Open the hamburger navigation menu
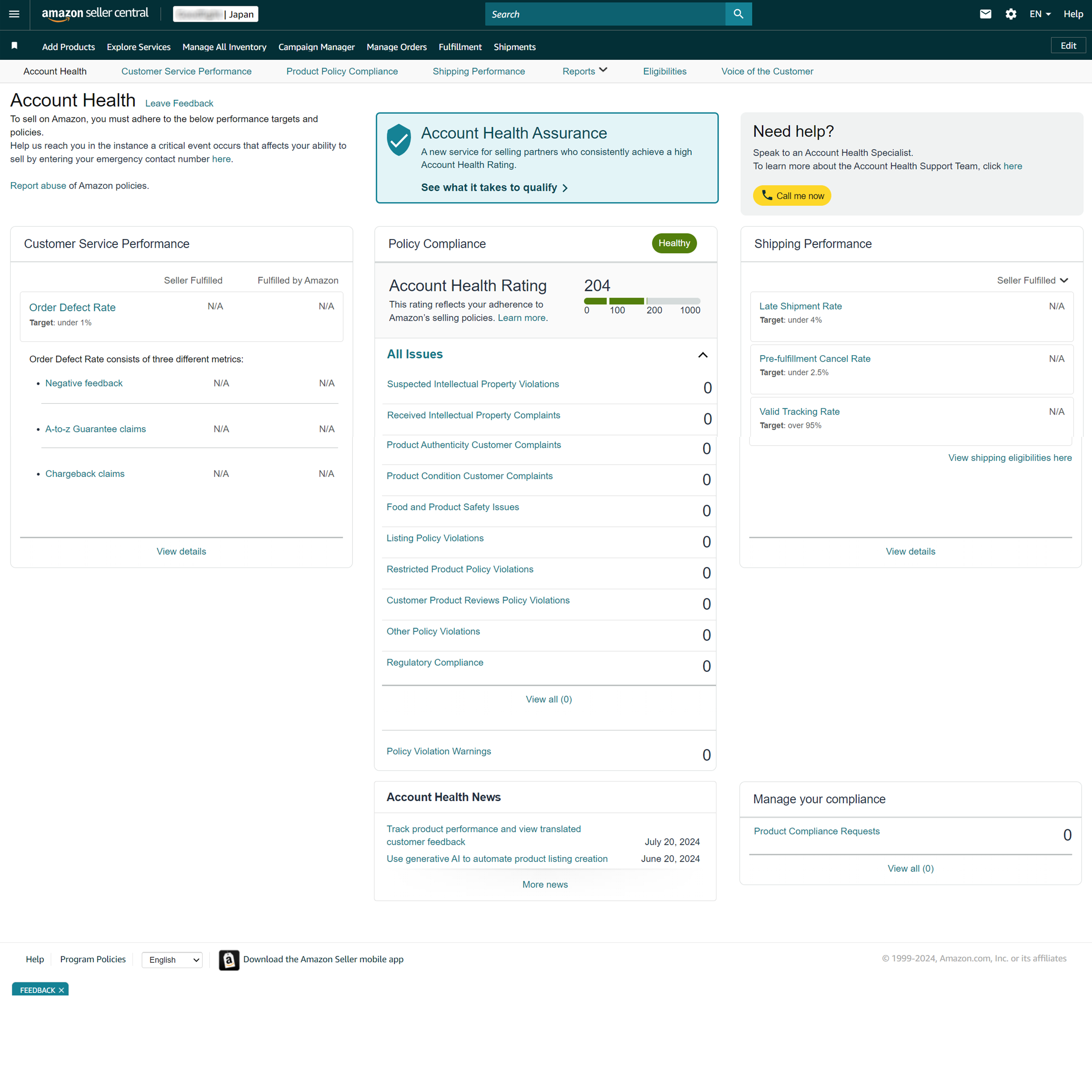1092x1092 pixels. point(14,14)
